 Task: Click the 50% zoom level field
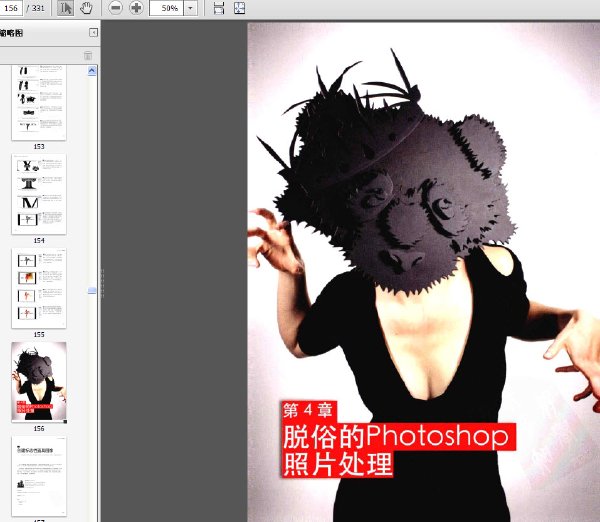[167, 8]
